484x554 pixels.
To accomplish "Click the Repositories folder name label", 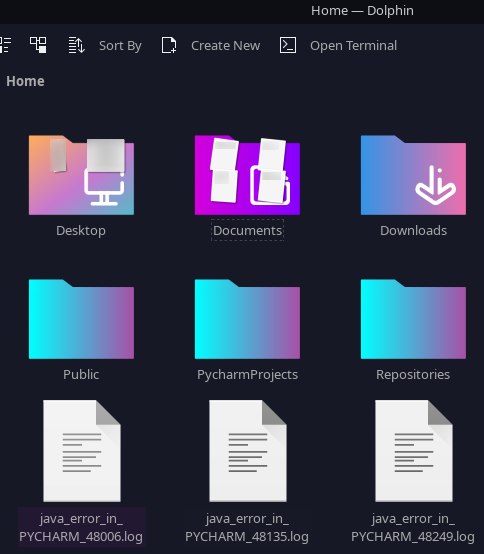I will 413,375.
